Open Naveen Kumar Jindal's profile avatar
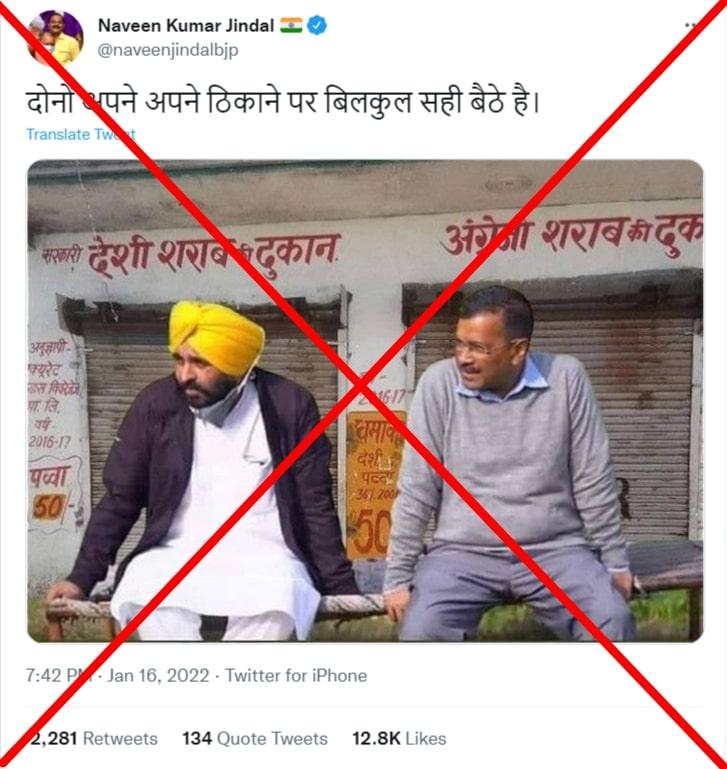 (x=55, y=37)
